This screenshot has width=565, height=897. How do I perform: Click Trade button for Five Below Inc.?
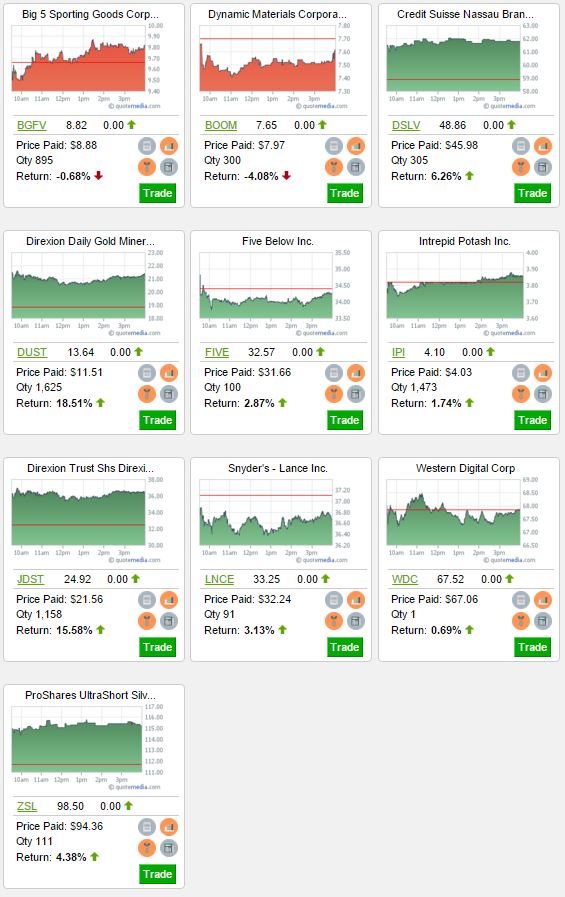(344, 420)
